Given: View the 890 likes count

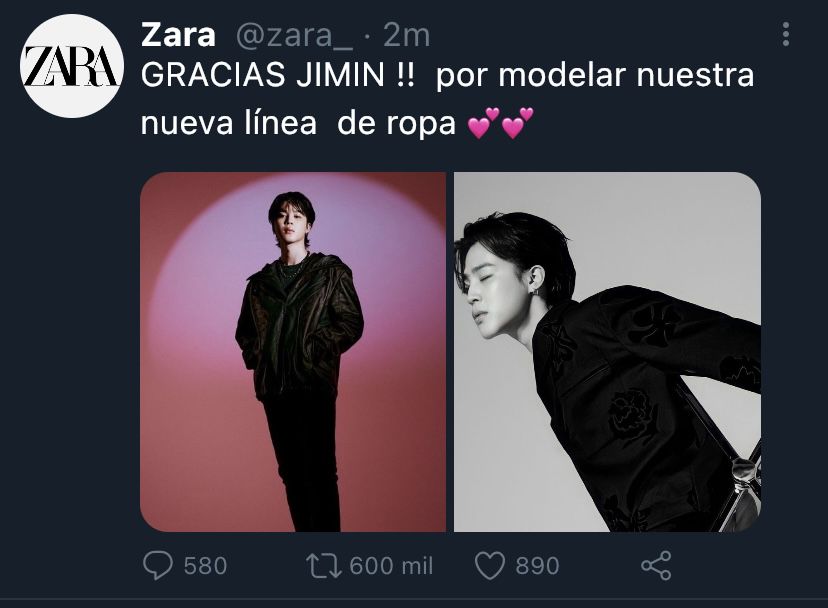Looking at the screenshot, I should click(537, 566).
